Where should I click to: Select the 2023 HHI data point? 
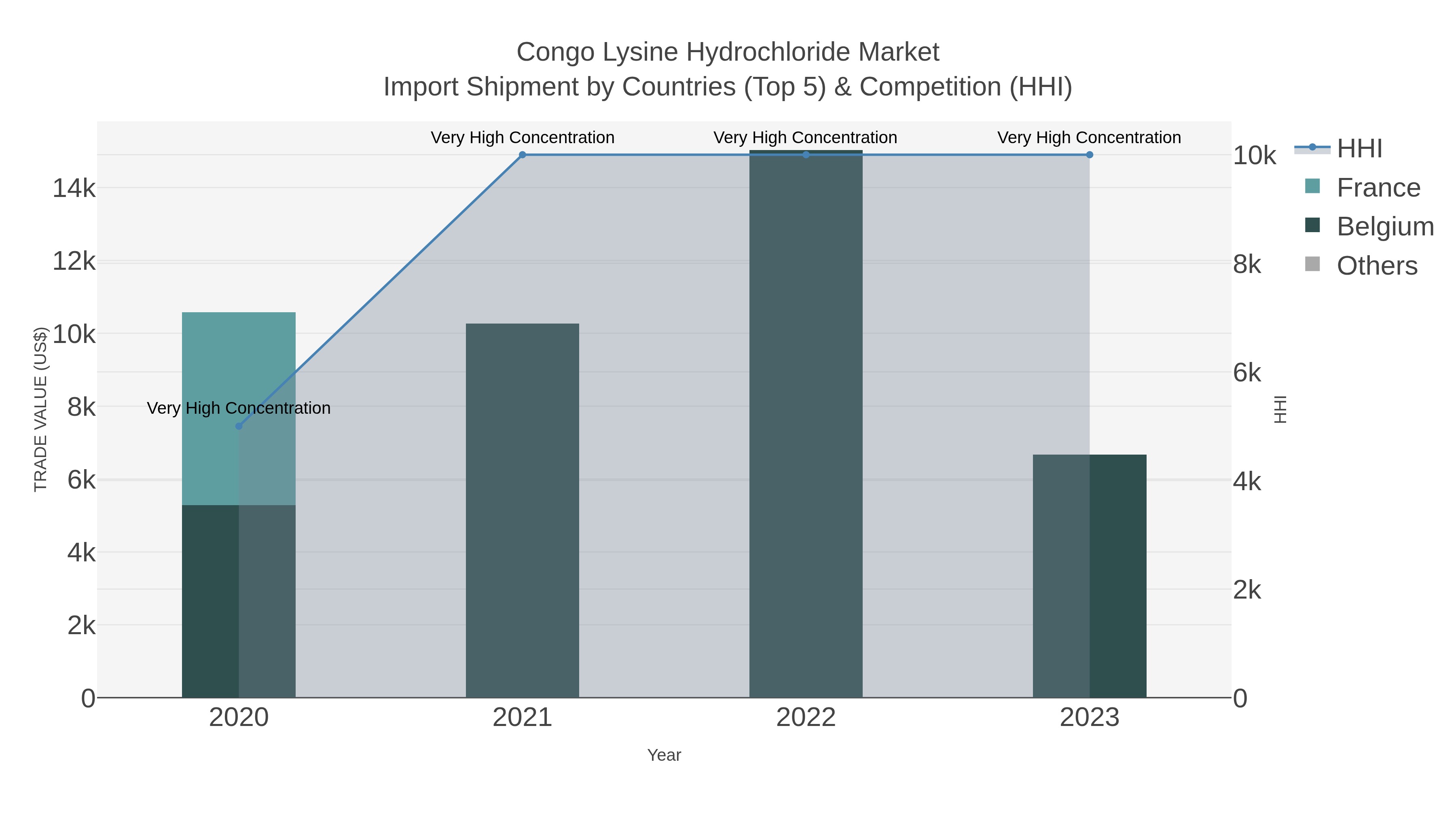[x=1090, y=155]
